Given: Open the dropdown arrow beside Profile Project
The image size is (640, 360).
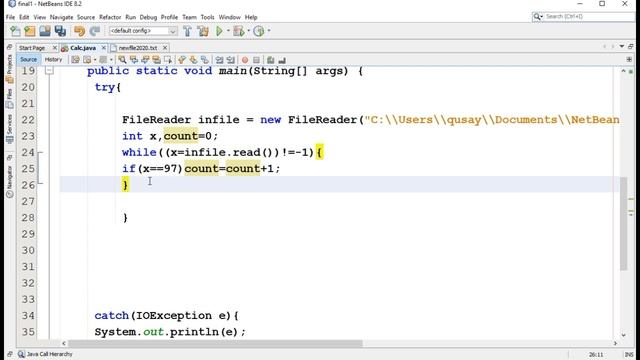Looking at the screenshot, I should [x=269, y=31].
